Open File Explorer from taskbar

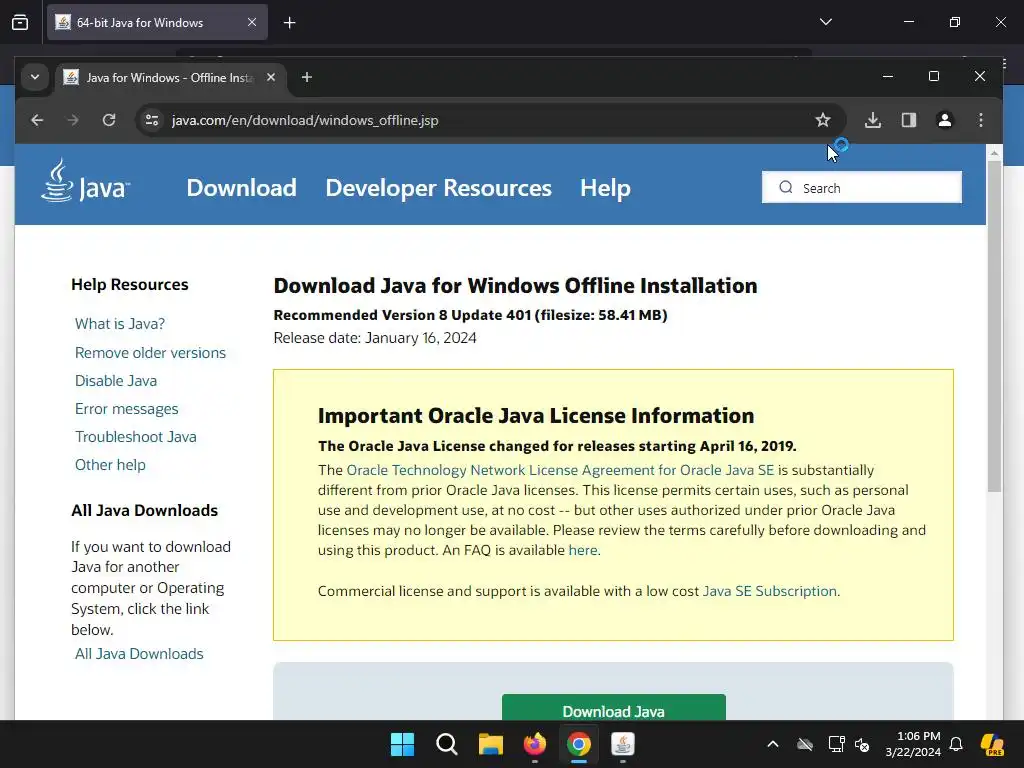pos(490,744)
